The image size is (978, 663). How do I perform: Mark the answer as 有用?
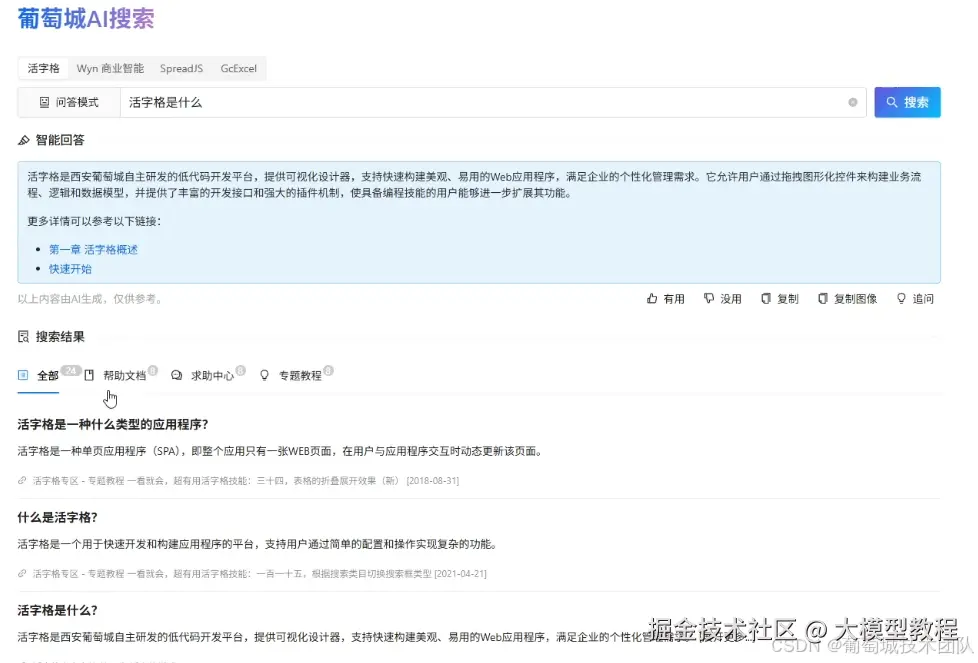tap(666, 299)
